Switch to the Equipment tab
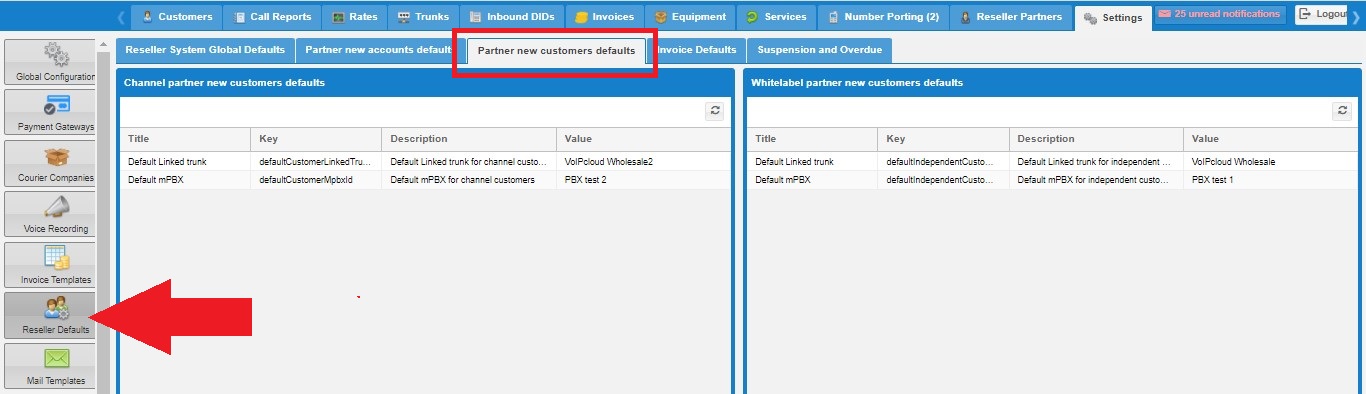This screenshot has width=1366, height=394. (690, 17)
